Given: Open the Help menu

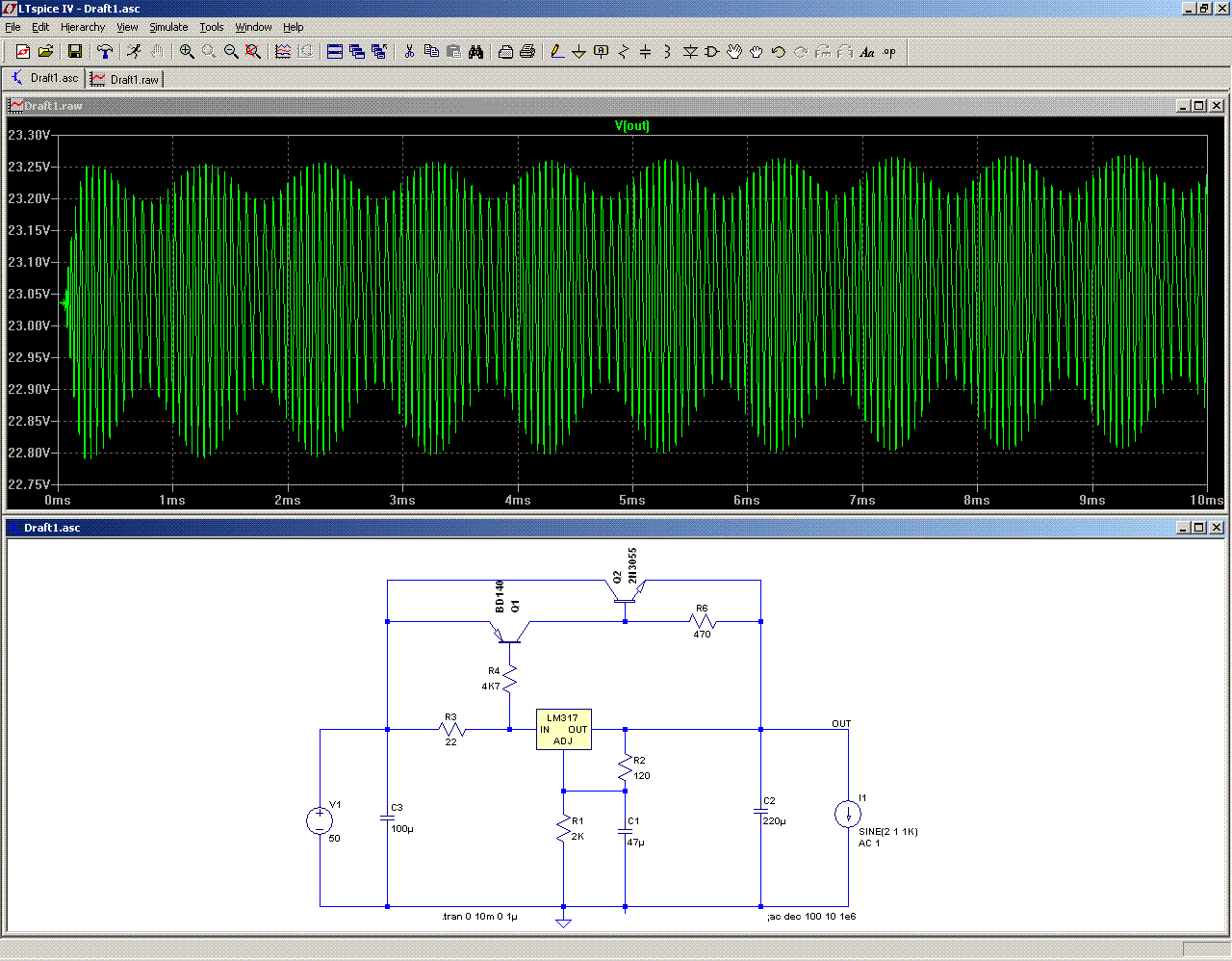Looking at the screenshot, I should click(294, 27).
